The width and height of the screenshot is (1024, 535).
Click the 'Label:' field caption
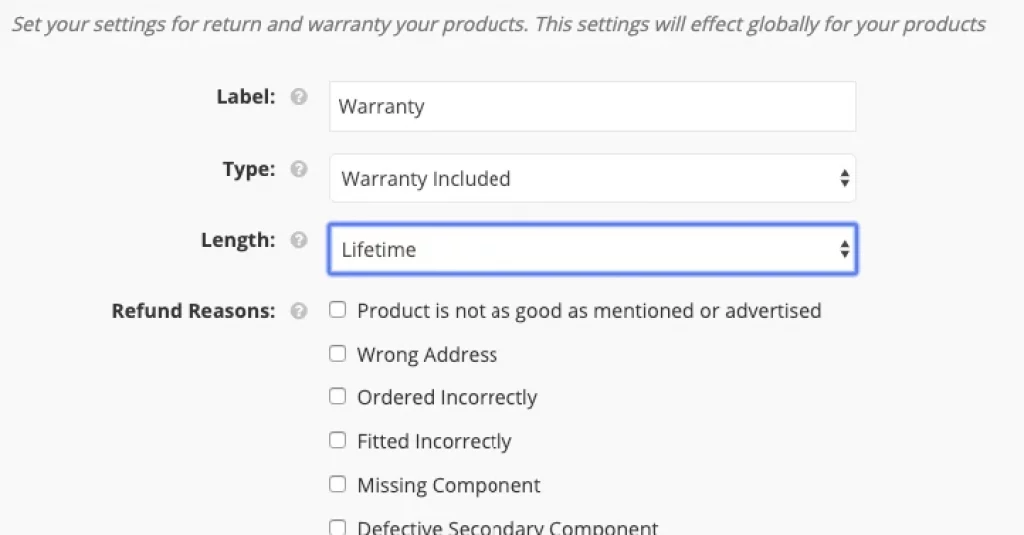tap(246, 97)
